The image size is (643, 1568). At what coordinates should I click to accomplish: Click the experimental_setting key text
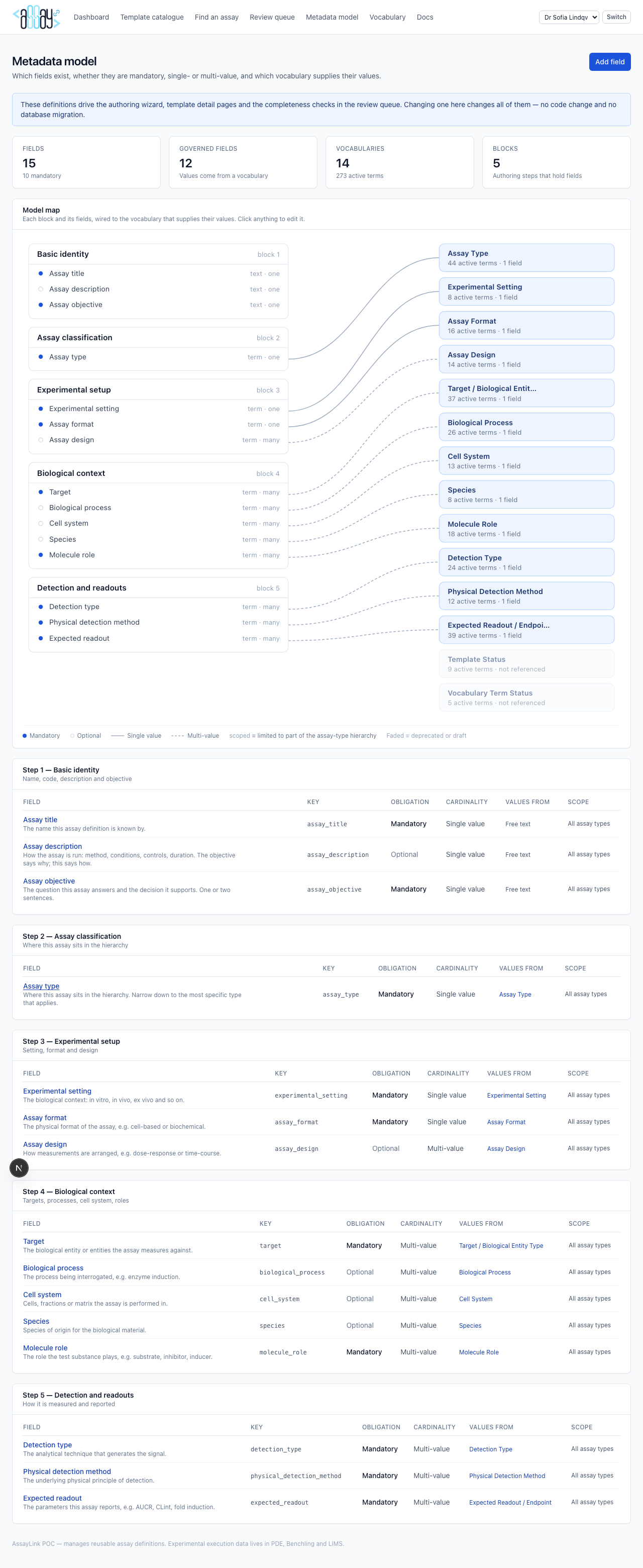(x=311, y=1096)
